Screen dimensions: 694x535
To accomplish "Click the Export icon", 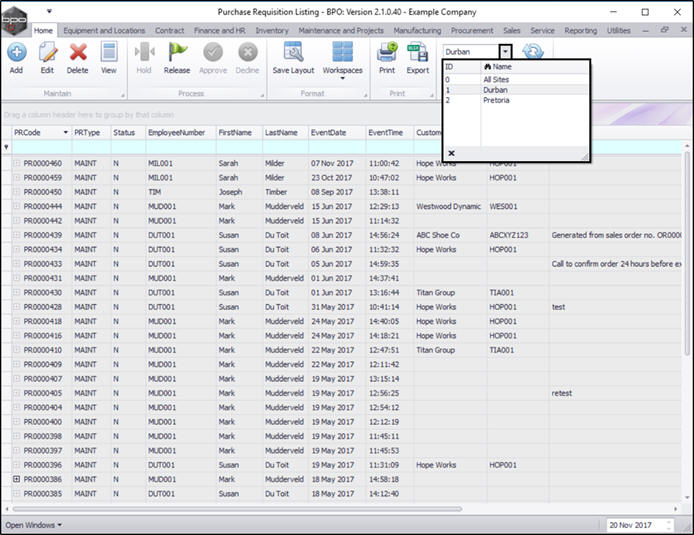I will click(x=417, y=52).
